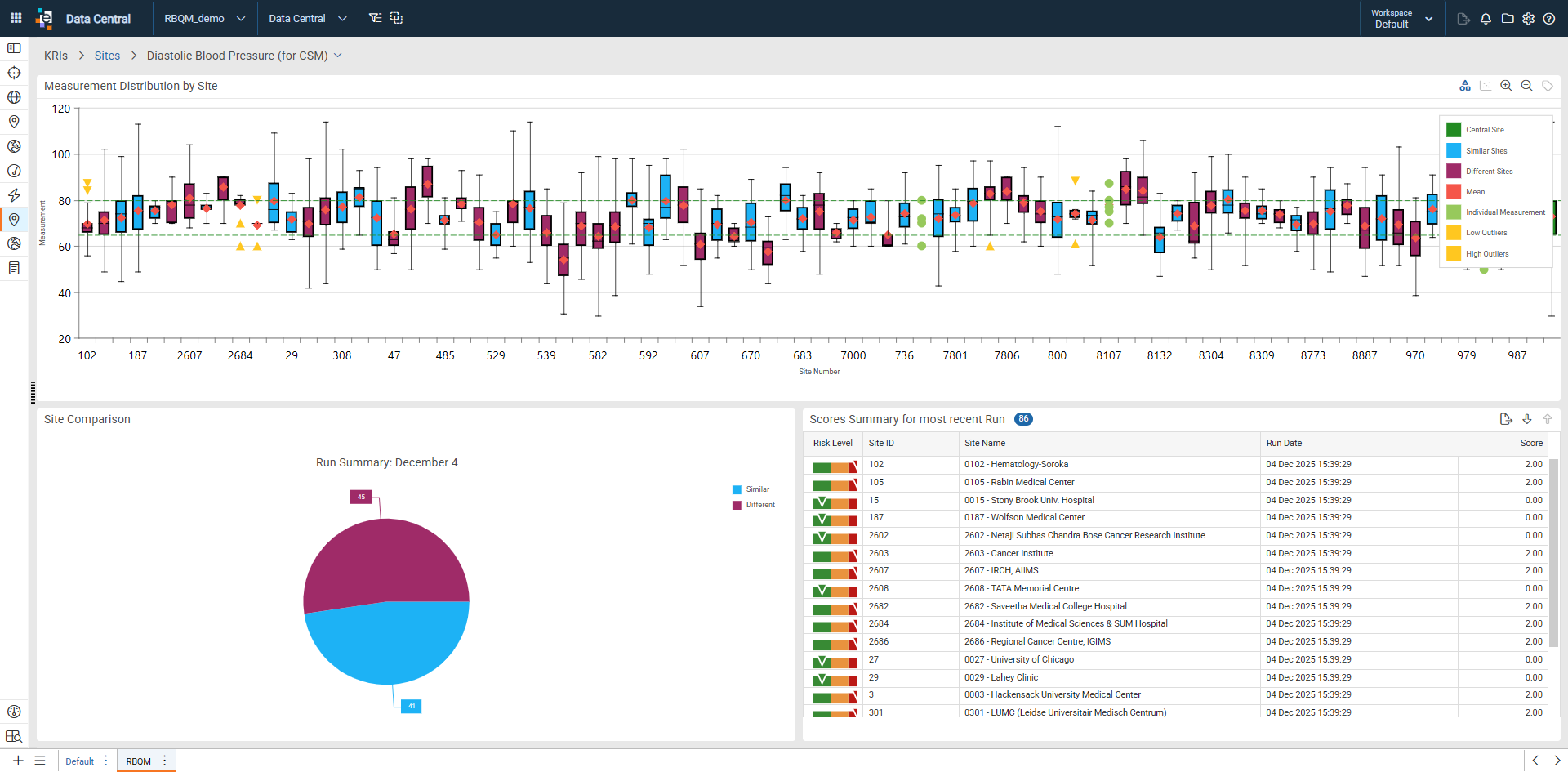The width and height of the screenshot is (1568, 772).
Task: Open settings gear in header
Action: click(1528, 19)
